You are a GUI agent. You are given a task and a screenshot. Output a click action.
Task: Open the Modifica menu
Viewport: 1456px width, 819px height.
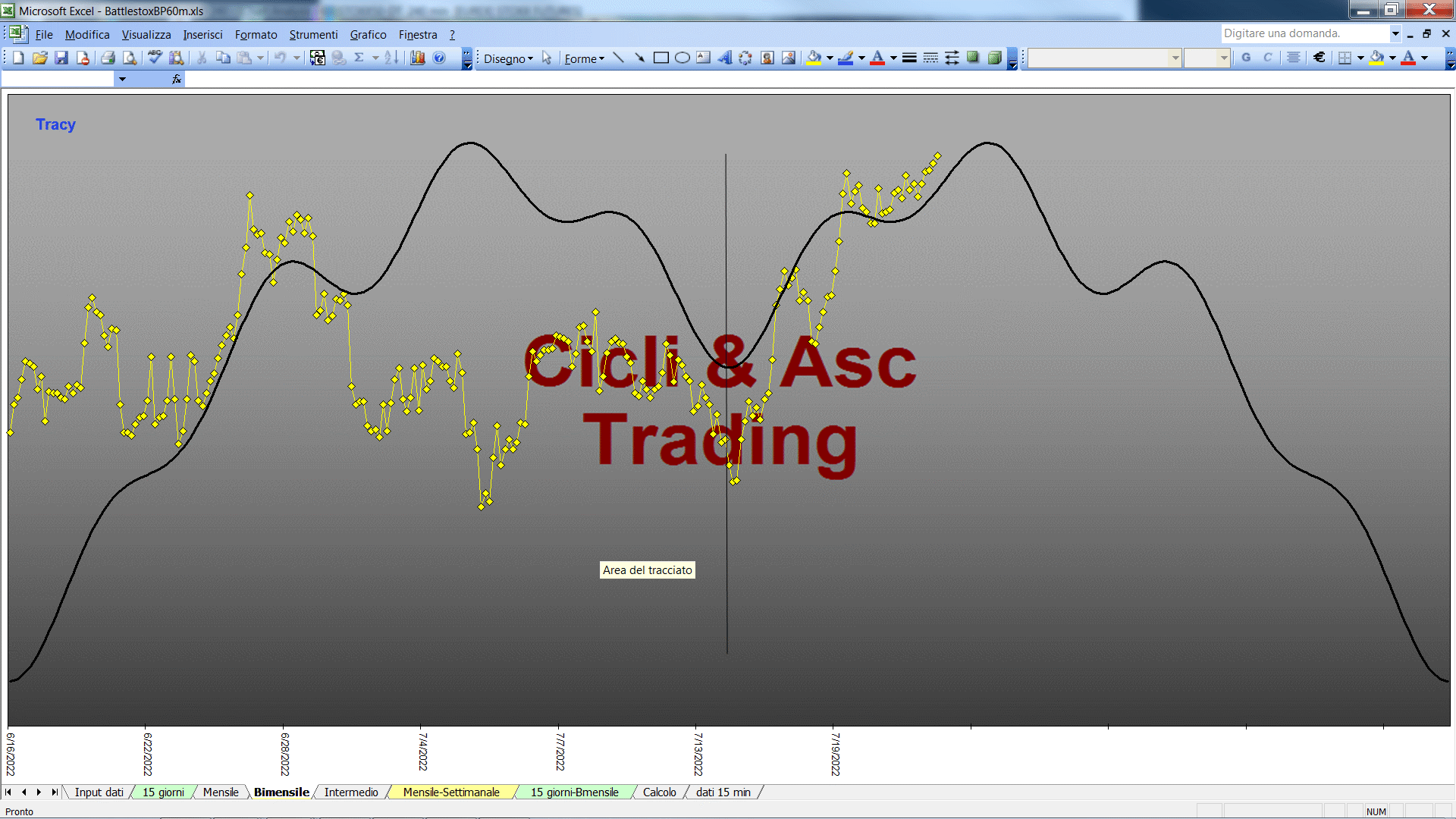pos(87,34)
